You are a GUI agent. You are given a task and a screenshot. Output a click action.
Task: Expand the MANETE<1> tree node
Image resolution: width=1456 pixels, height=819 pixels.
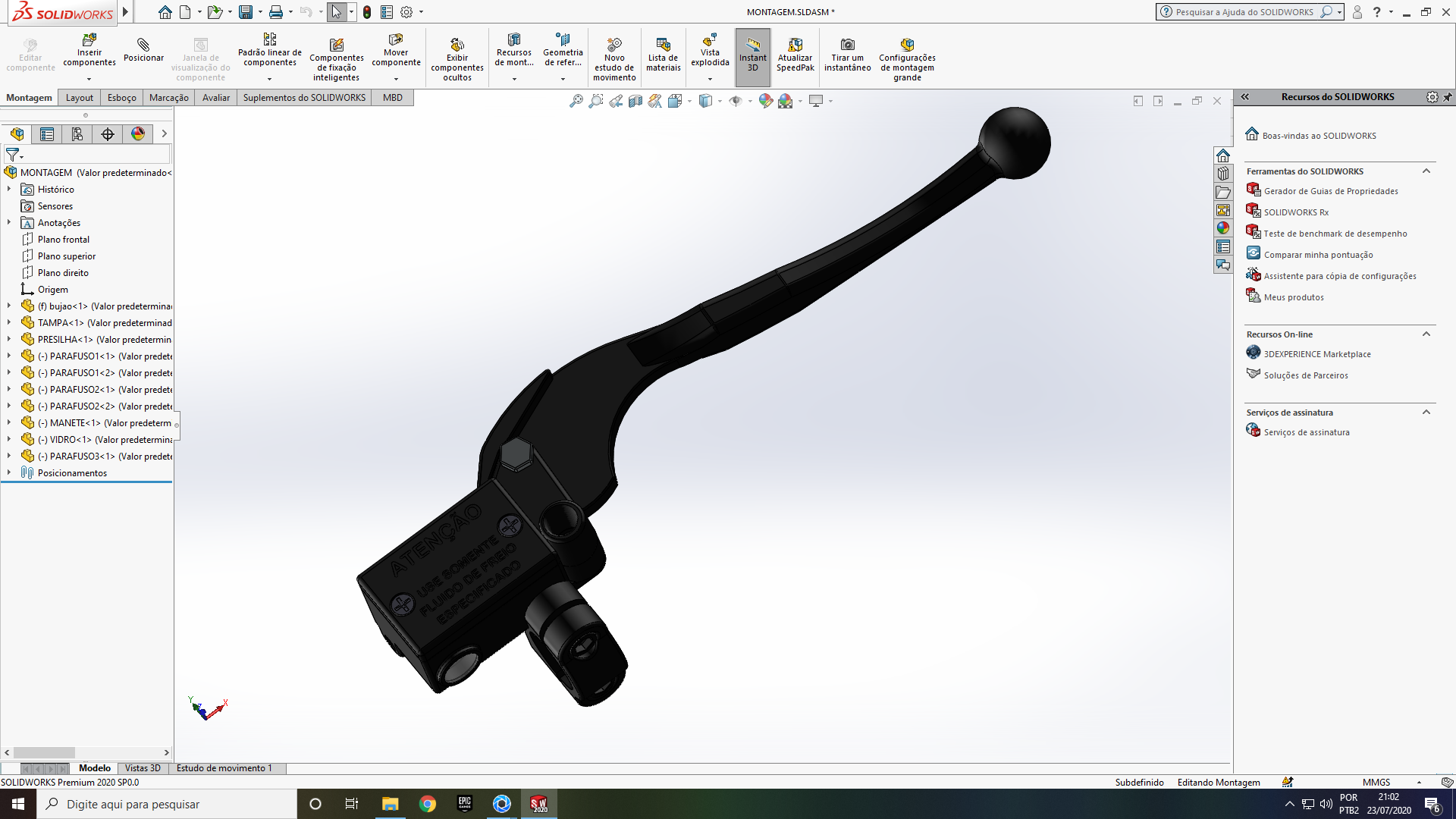tap(9, 423)
